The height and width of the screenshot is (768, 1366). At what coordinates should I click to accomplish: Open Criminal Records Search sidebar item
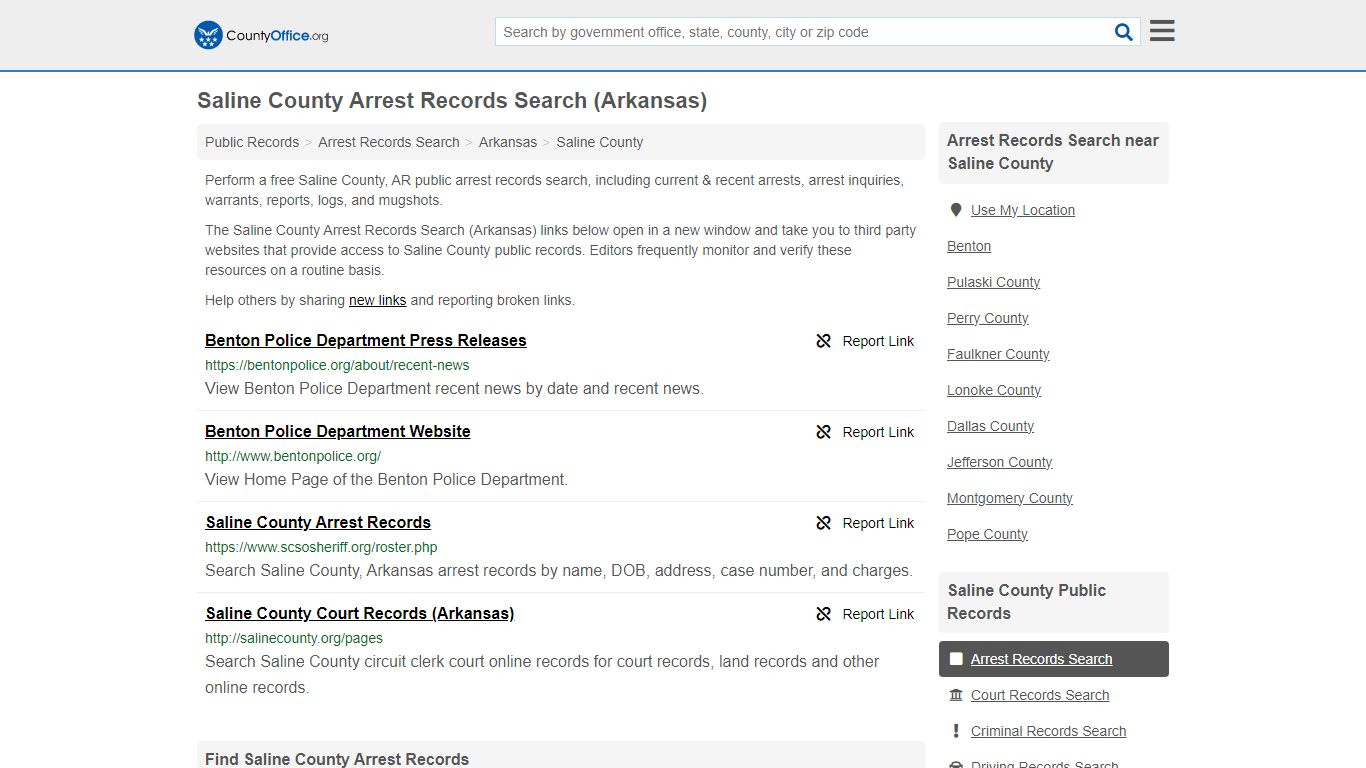pyautogui.click(x=1048, y=731)
